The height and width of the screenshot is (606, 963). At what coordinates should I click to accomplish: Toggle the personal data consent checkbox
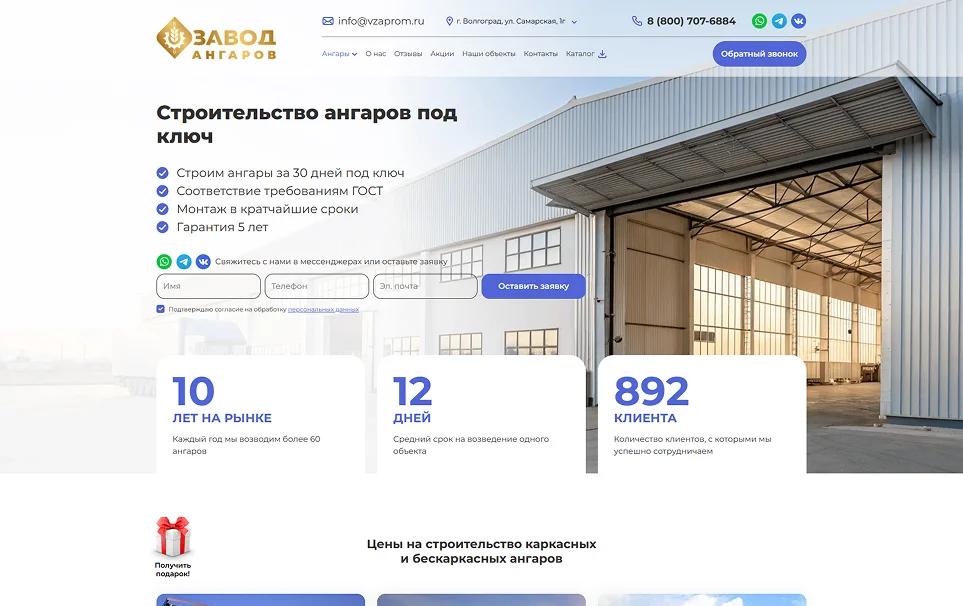pos(161,310)
